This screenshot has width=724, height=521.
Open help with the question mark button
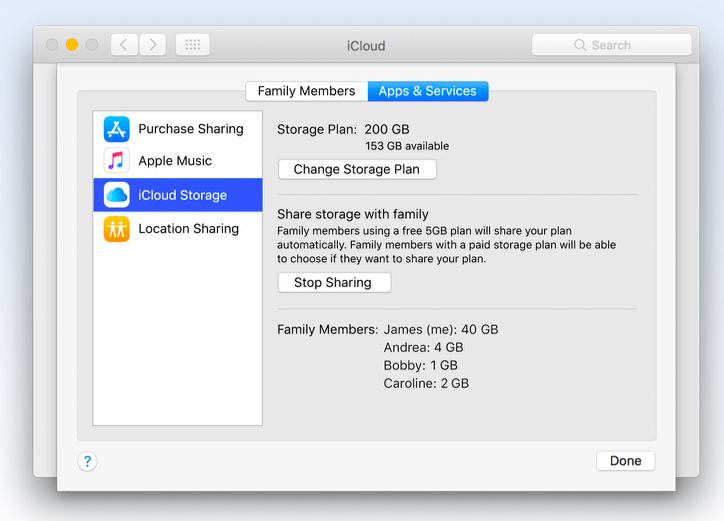tap(87, 461)
